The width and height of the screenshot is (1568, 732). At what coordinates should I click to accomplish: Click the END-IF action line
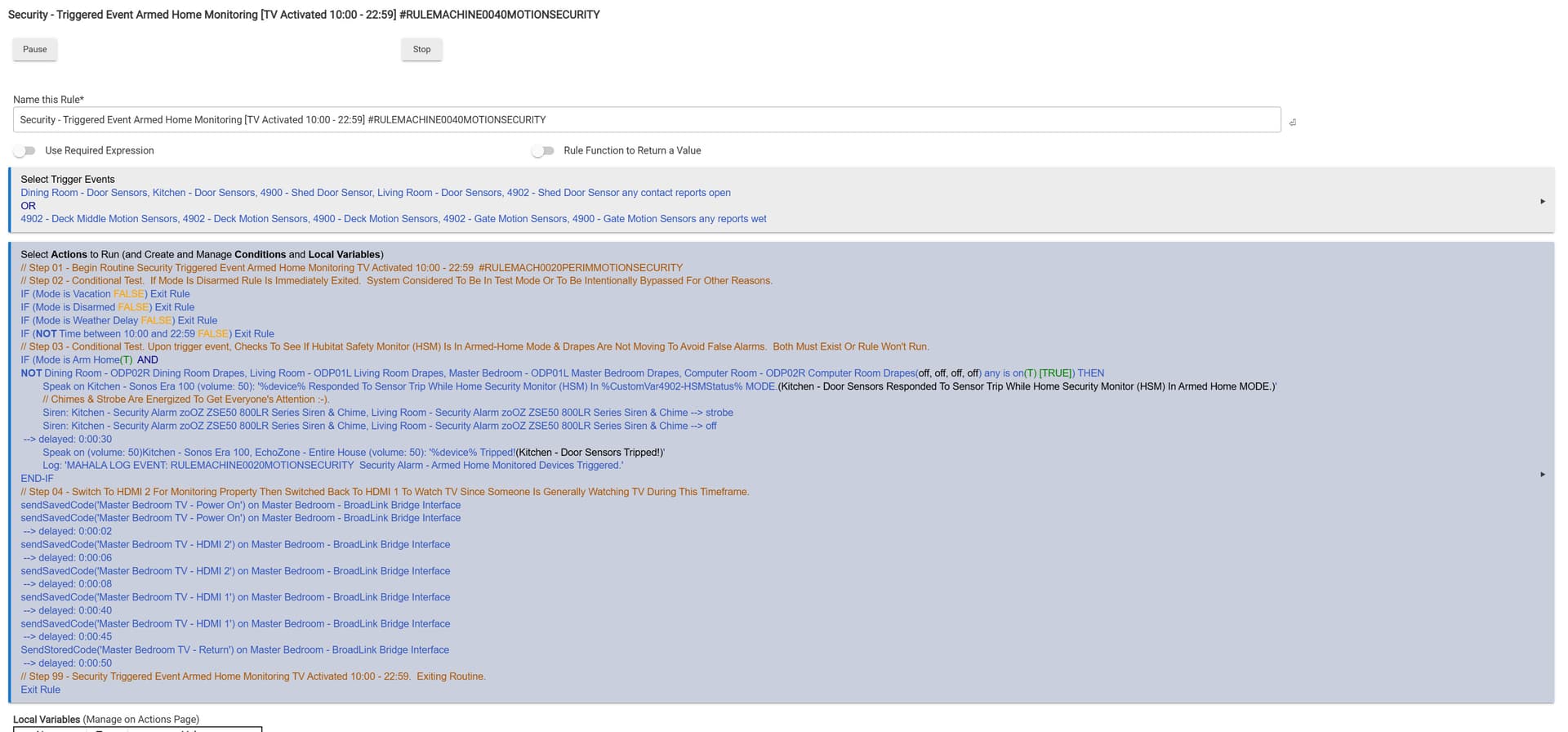(x=37, y=479)
